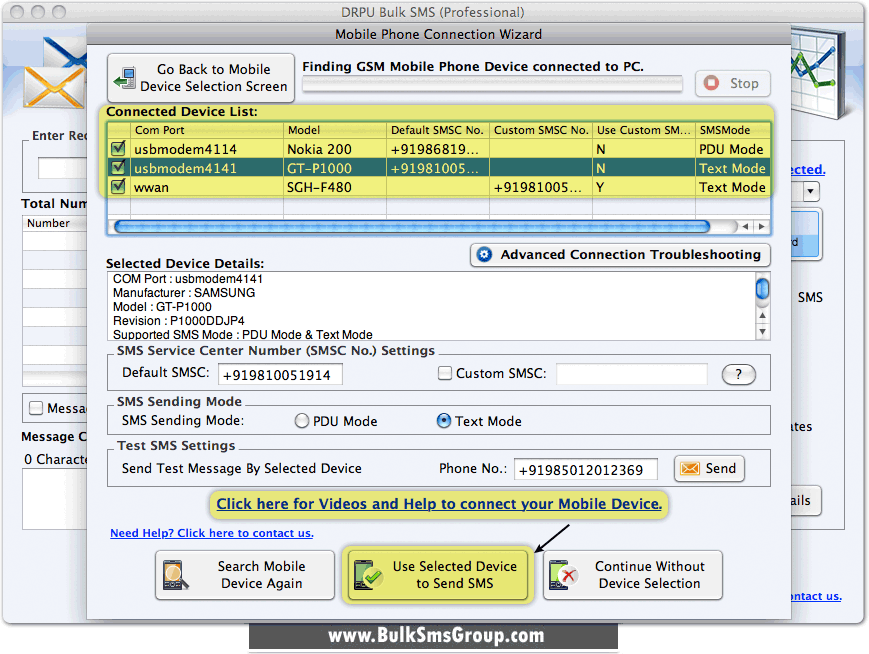869x654 pixels.
Task: Uncheck the wwan device checkbox
Action: click(118, 187)
